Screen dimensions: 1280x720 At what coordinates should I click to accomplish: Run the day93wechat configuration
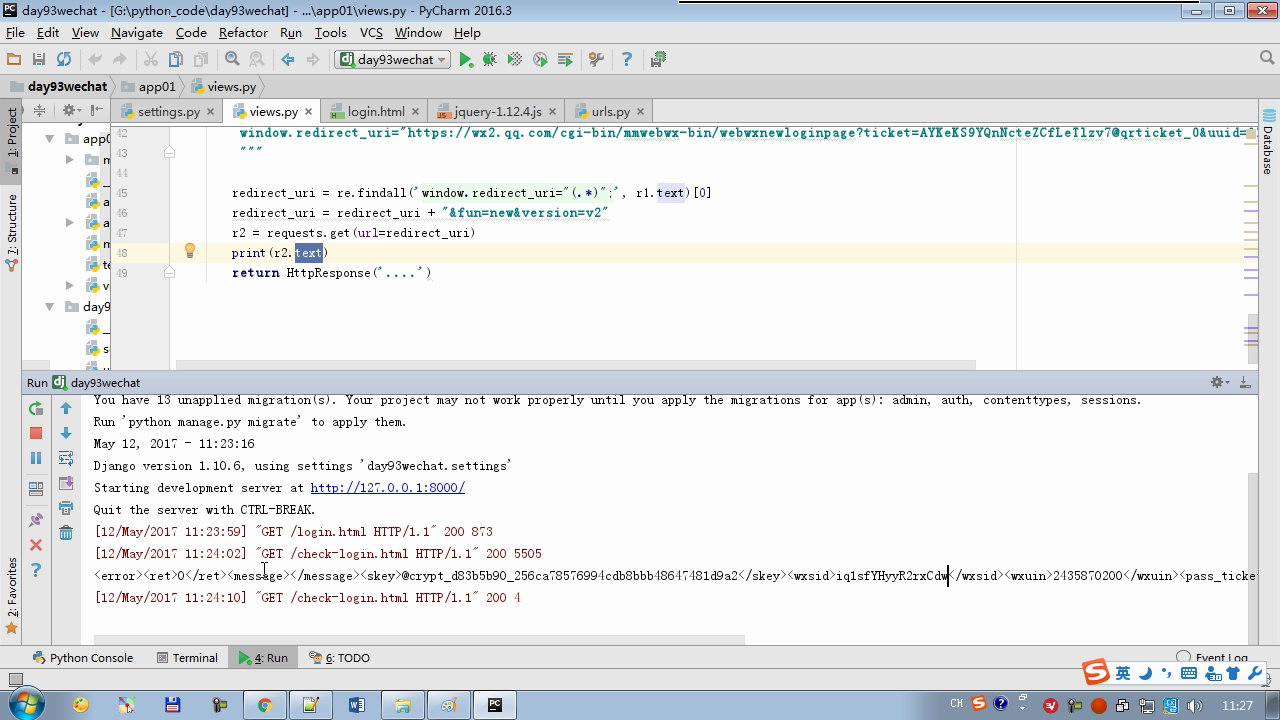pyautogui.click(x=466, y=60)
